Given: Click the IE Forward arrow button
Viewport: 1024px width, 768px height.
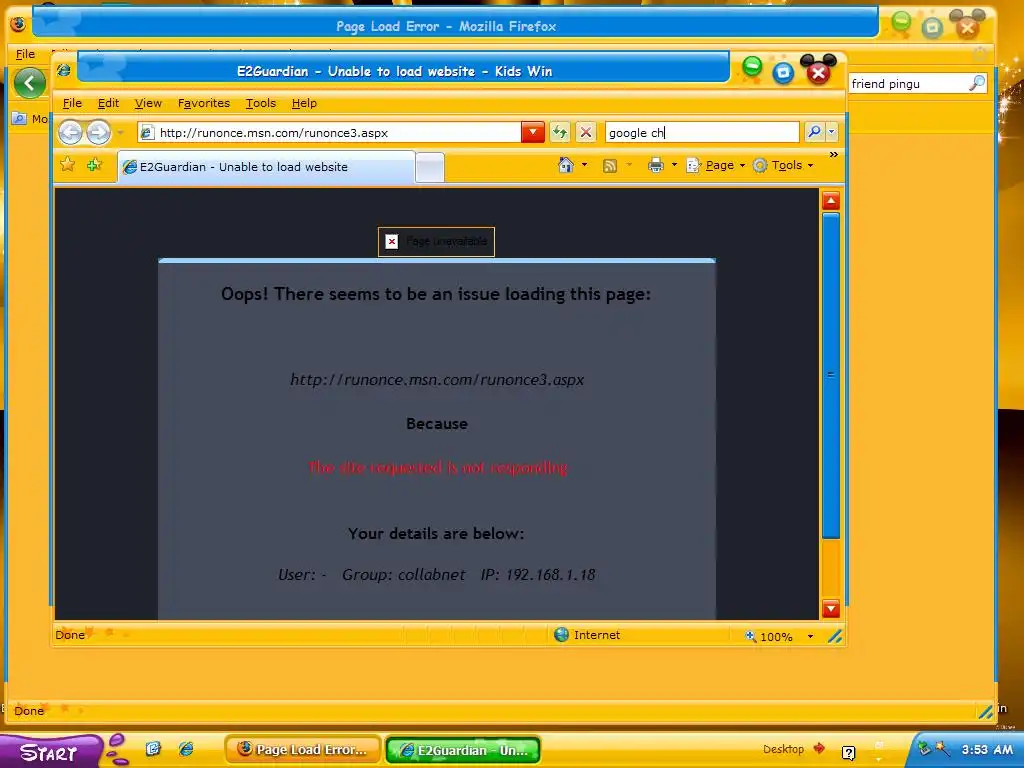Looking at the screenshot, I should (x=99, y=133).
